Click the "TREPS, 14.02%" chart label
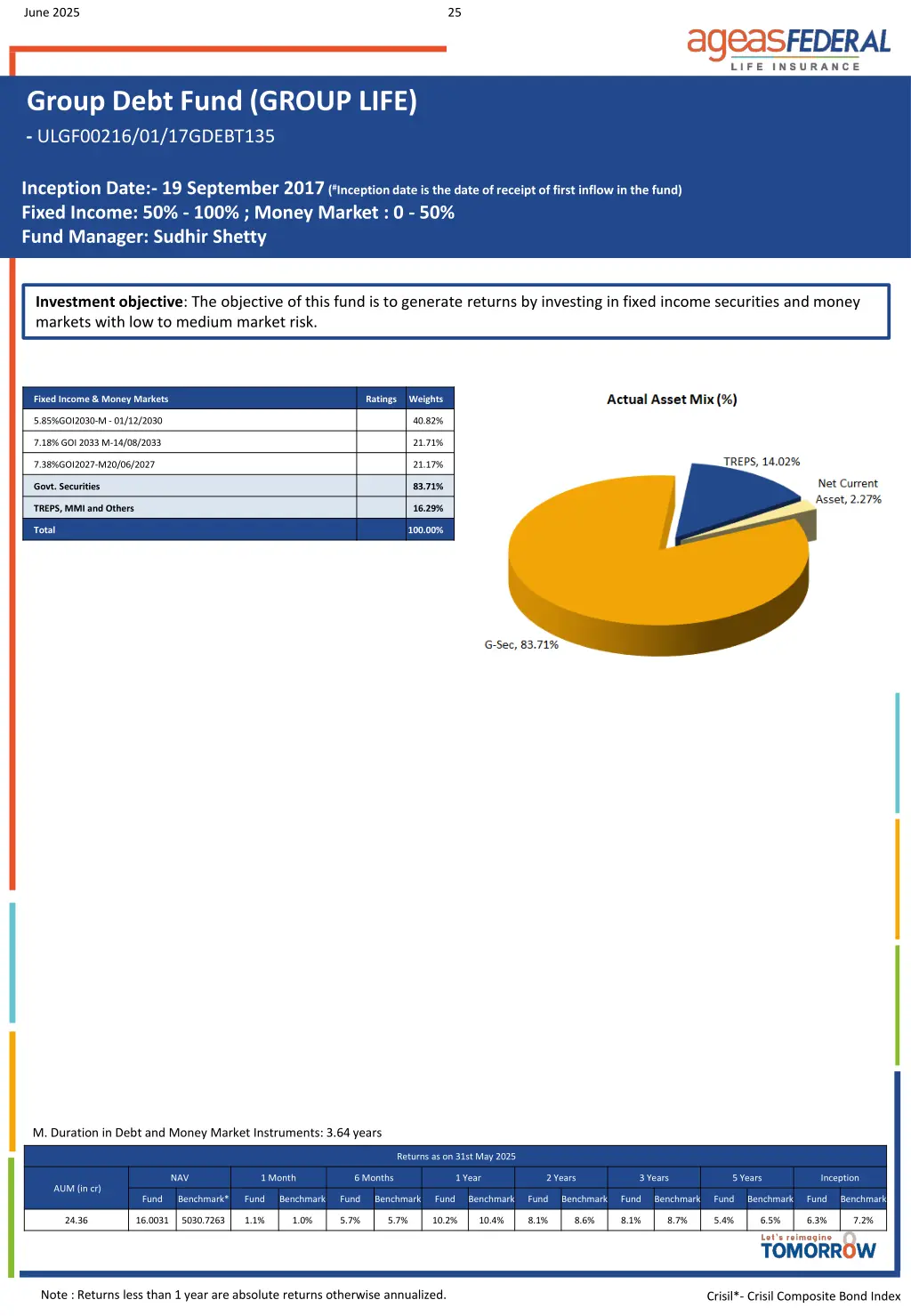The image size is (911, 1316). pos(762,462)
